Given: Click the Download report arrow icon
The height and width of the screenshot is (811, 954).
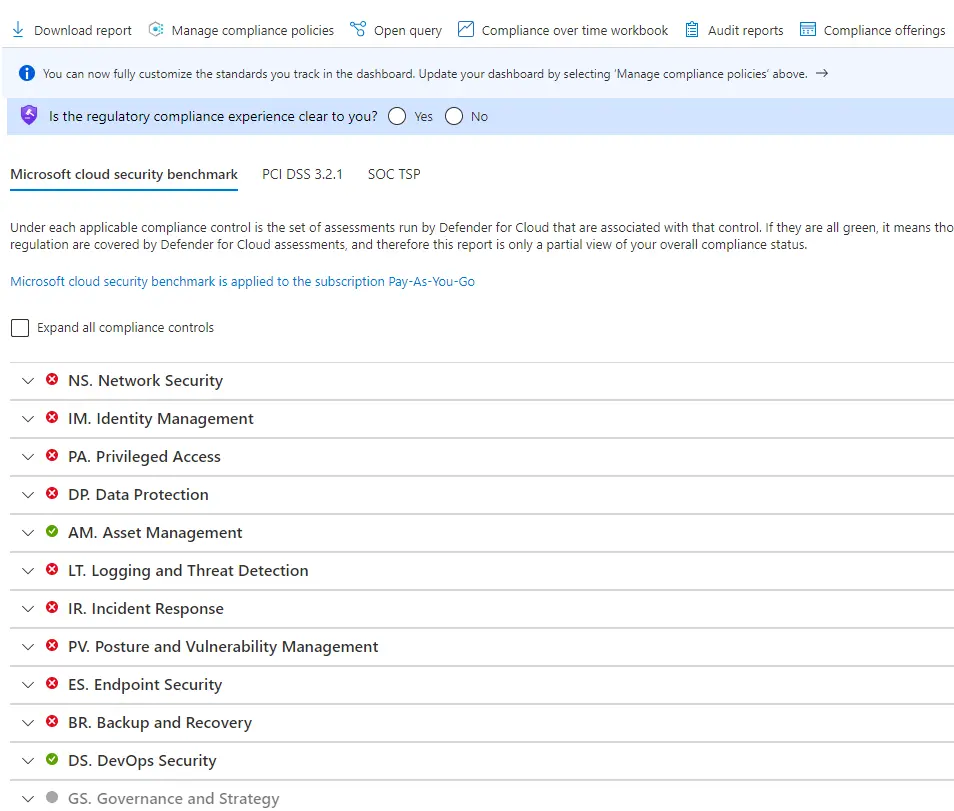Looking at the screenshot, I should pos(18,29).
